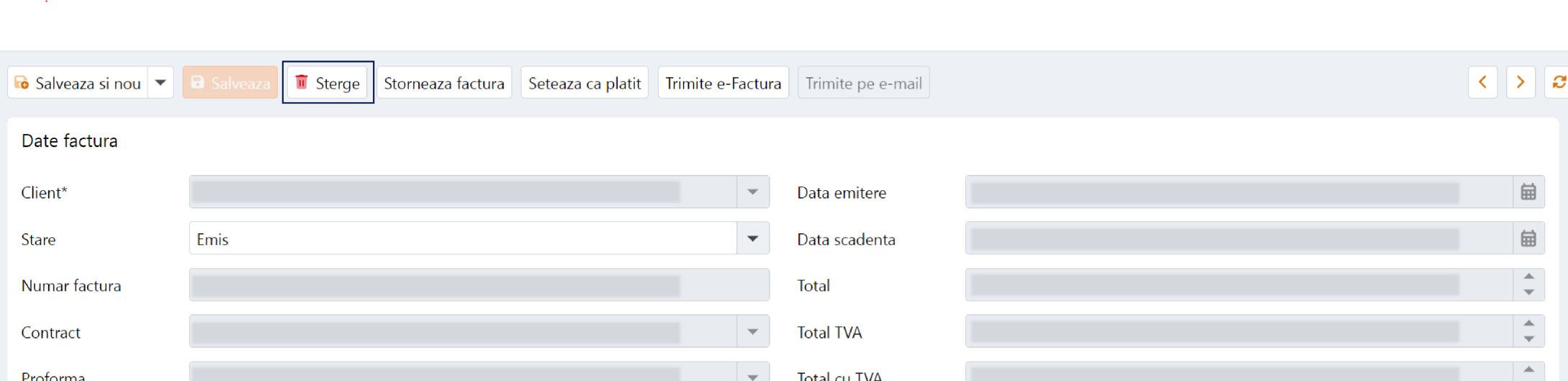Click the Total TVA input field
The height and width of the screenshot is (381, 1568).
(x=1238, y=332)
